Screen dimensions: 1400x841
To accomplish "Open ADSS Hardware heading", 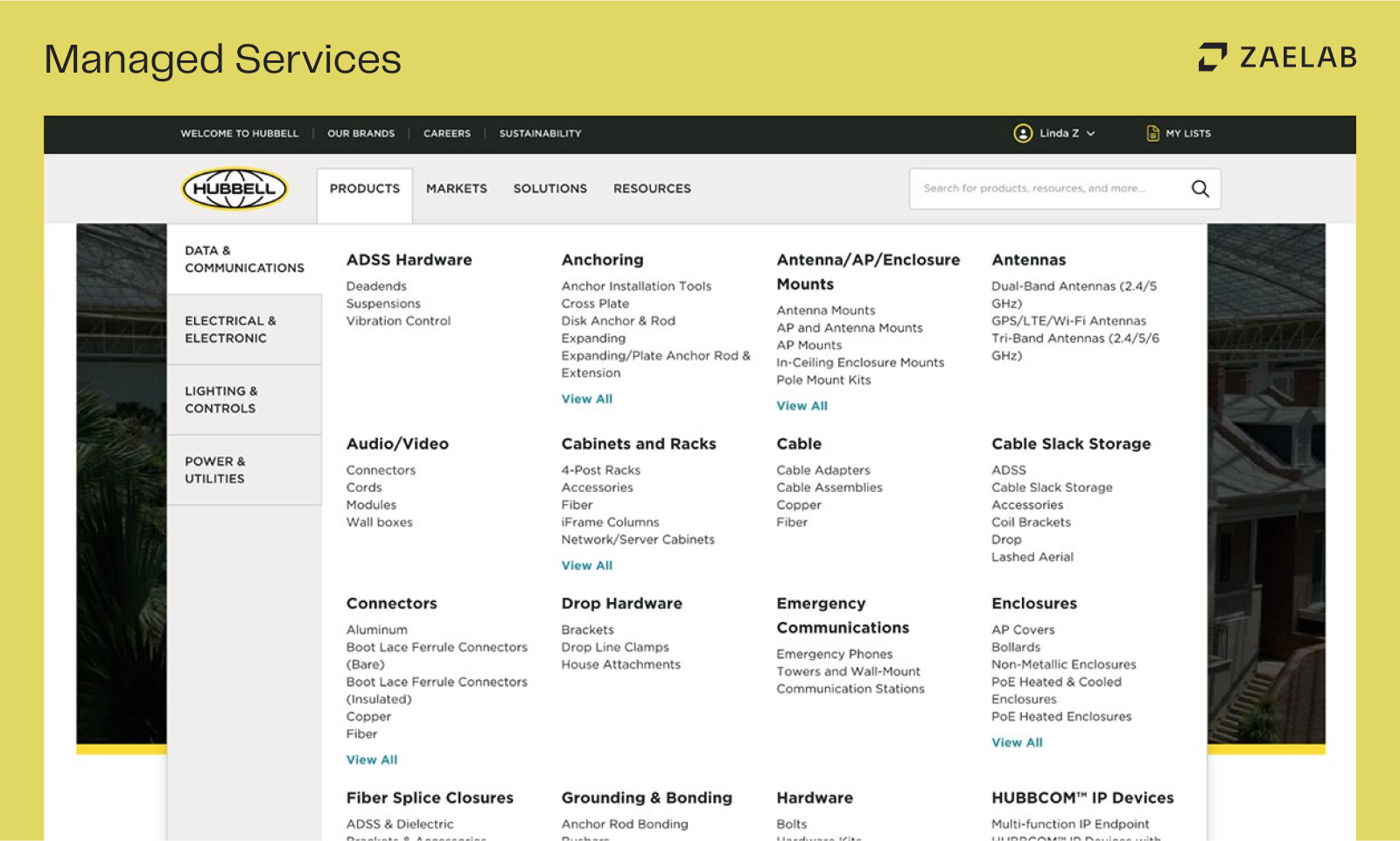I will pyautogui.click(x=409, y=260).
